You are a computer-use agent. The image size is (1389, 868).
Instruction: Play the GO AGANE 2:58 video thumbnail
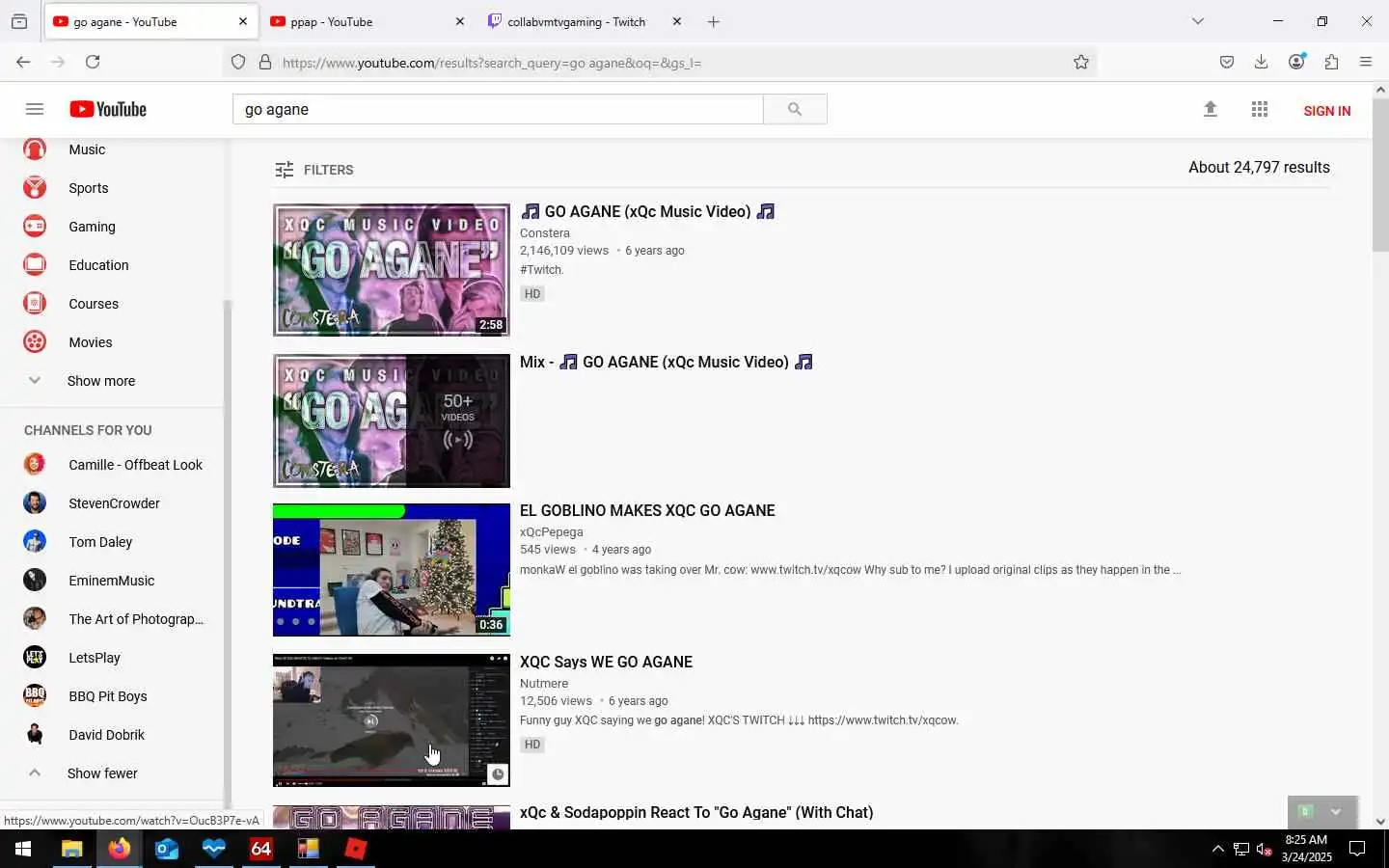pyautogui.click(x=392, y=270)
